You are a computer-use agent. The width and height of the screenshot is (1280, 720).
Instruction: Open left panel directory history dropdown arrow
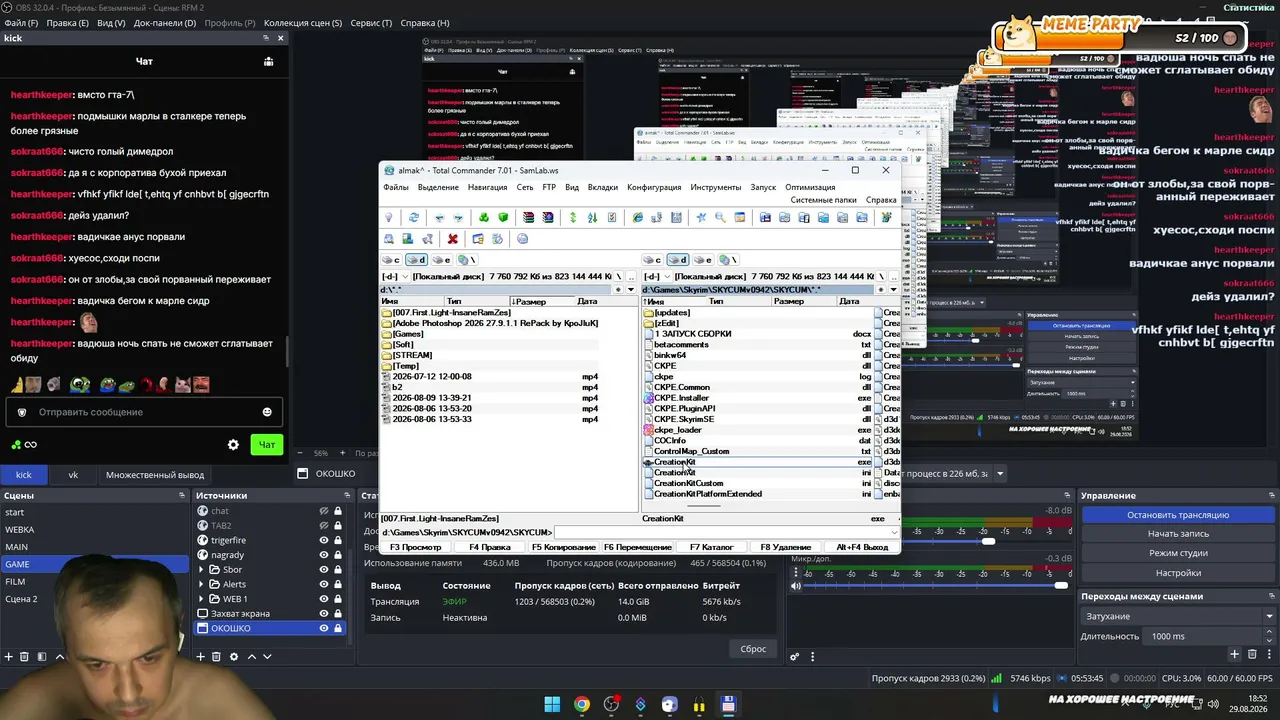(x=631, y=290)
